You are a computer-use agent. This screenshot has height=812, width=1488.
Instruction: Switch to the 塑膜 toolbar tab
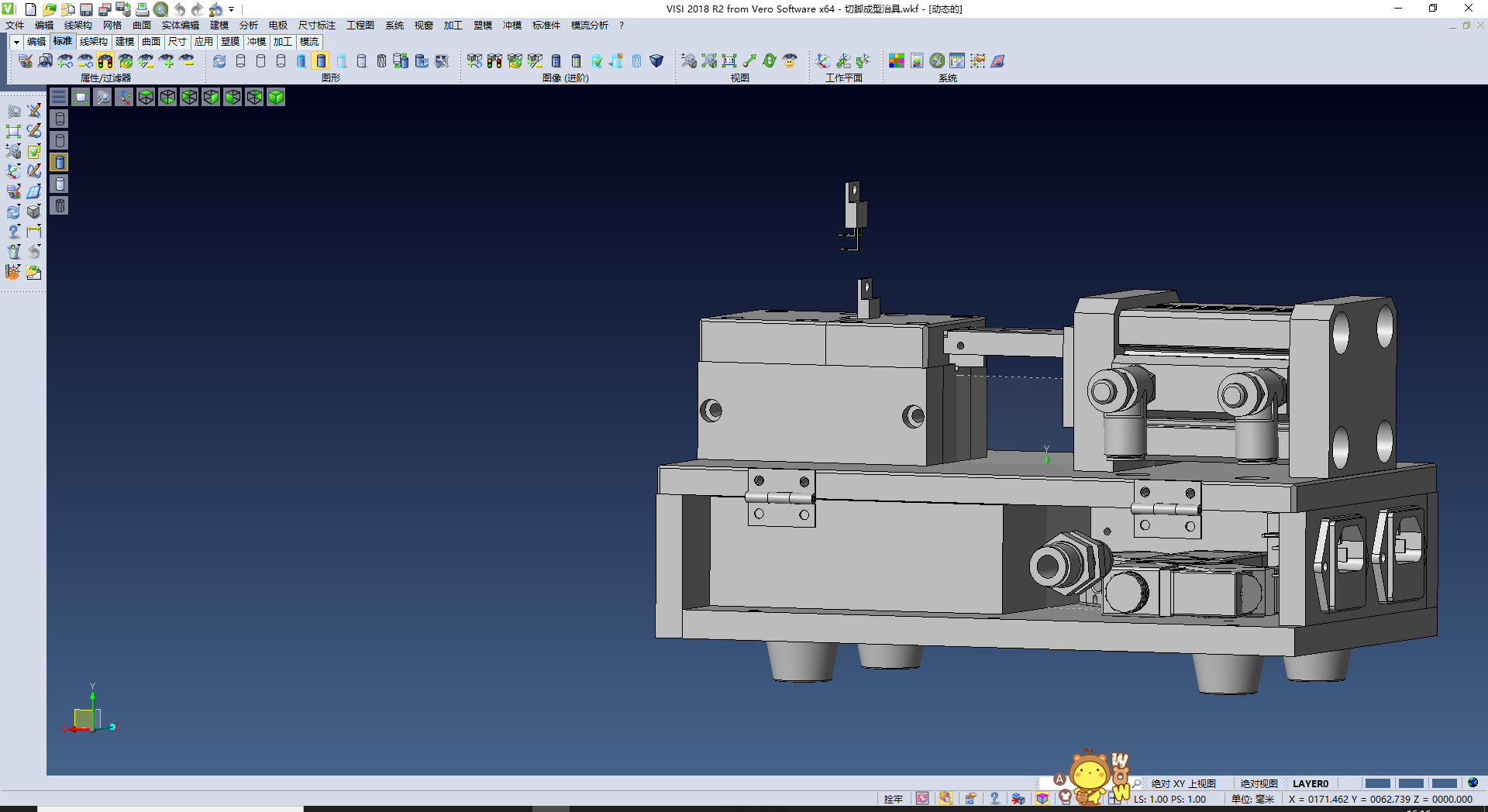(230, 42)
